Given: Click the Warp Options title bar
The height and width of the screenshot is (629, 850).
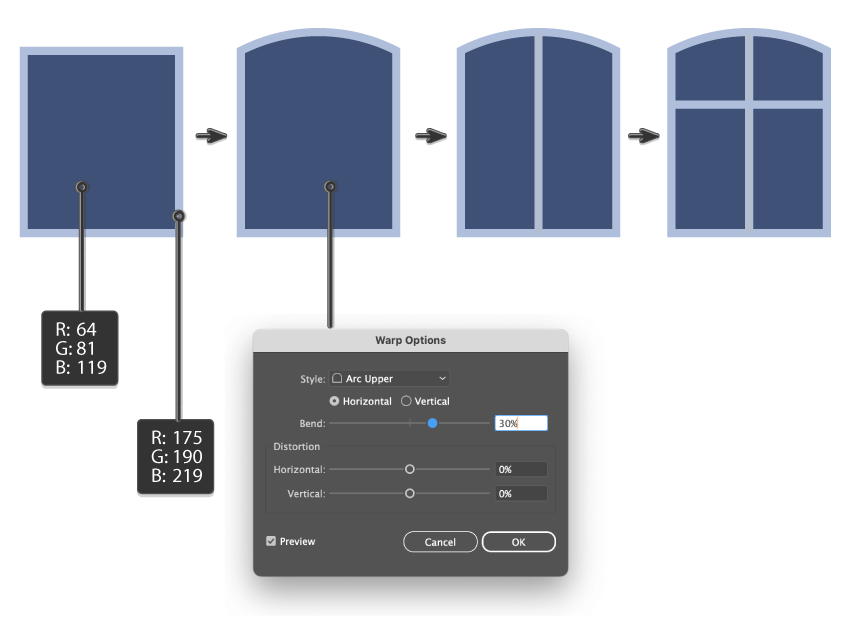Looking at the screenshot, I should (410, 340).
